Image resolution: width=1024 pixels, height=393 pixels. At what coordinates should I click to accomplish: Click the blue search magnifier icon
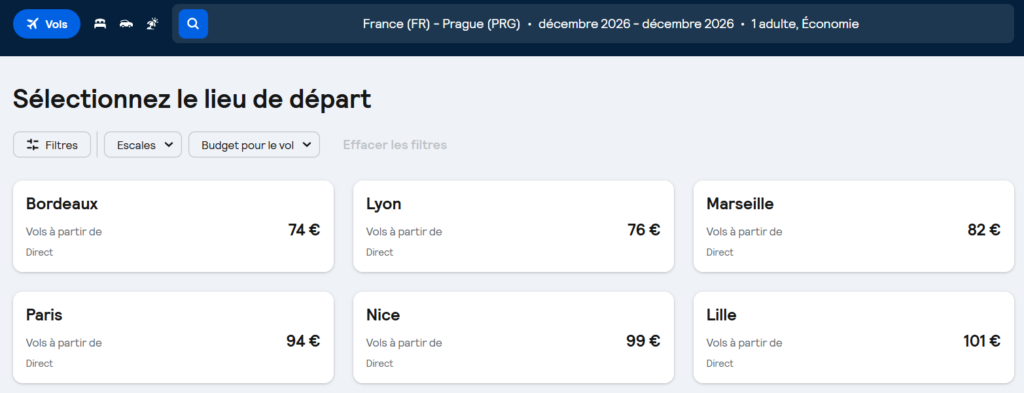click(x=193, y=24)
